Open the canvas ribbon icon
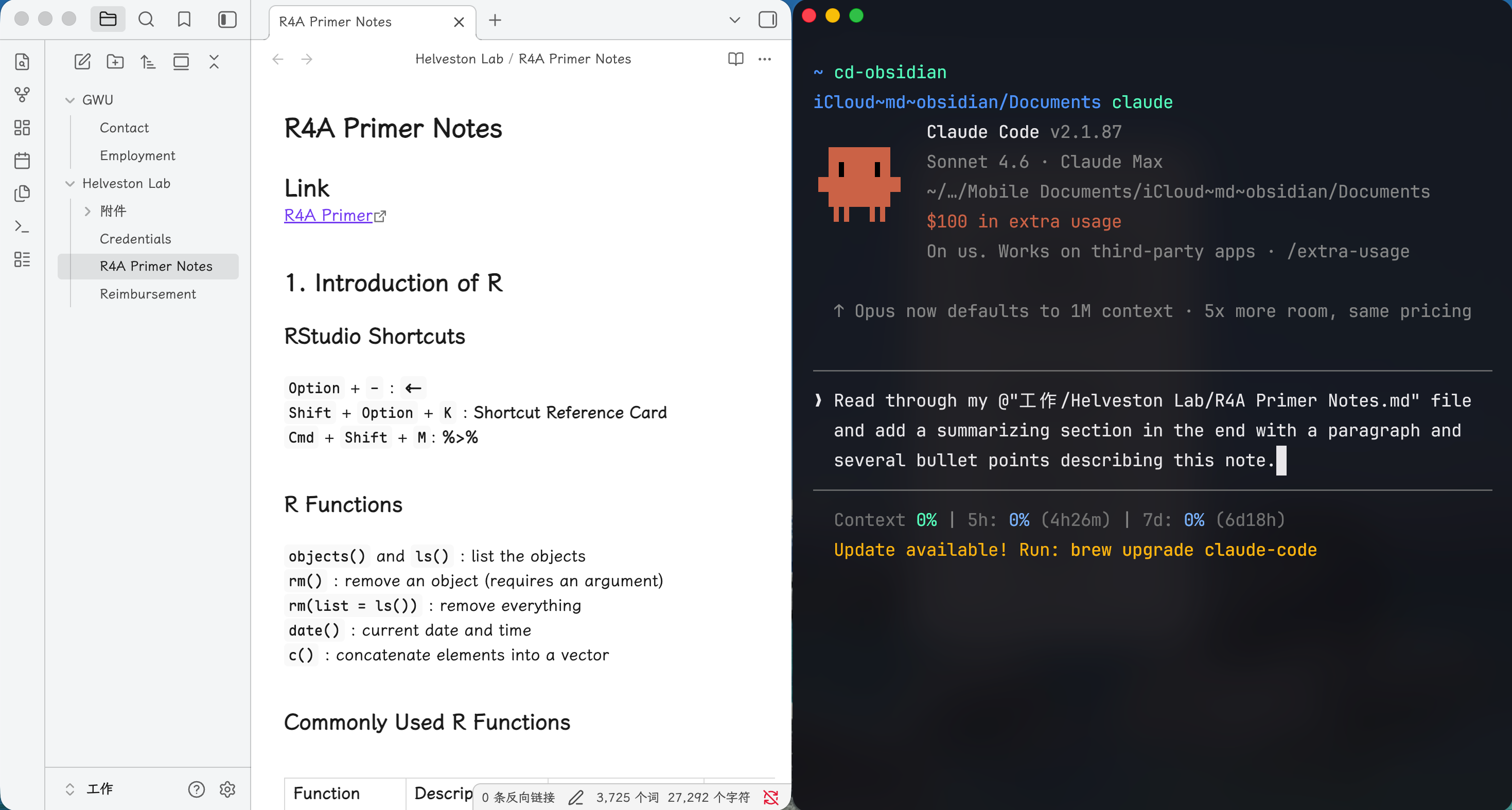The height and width of the screenshot is (810, 1512). (x=22, y=128)
